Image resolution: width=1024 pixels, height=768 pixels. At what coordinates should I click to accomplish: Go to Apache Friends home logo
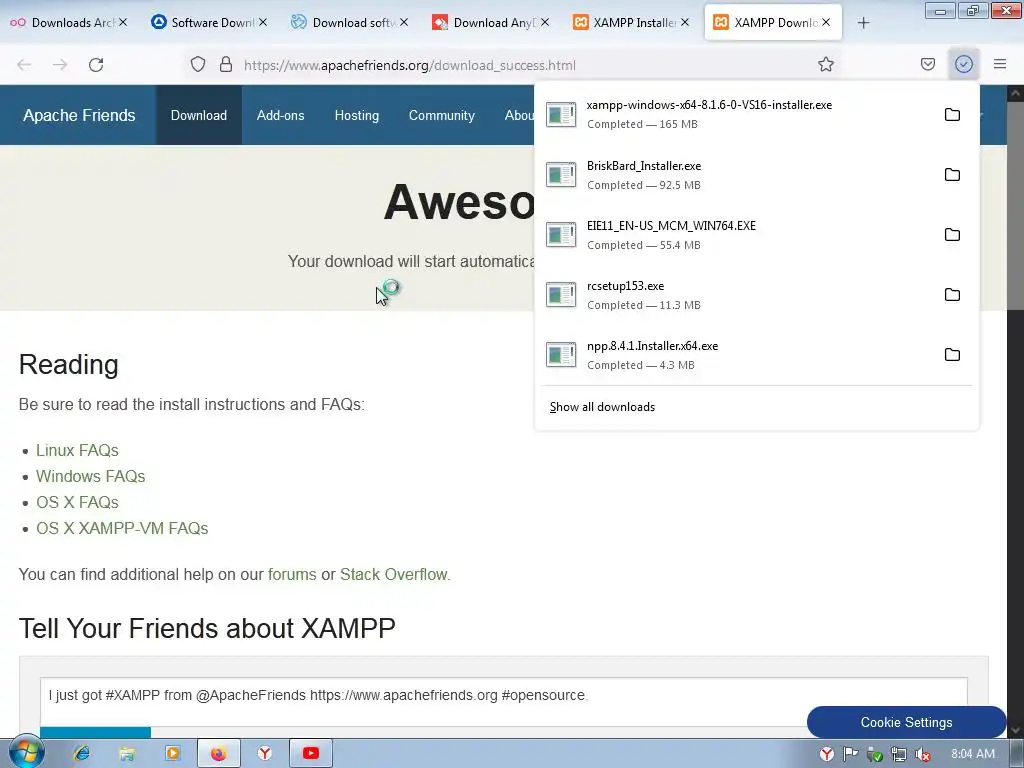(79, 115)
